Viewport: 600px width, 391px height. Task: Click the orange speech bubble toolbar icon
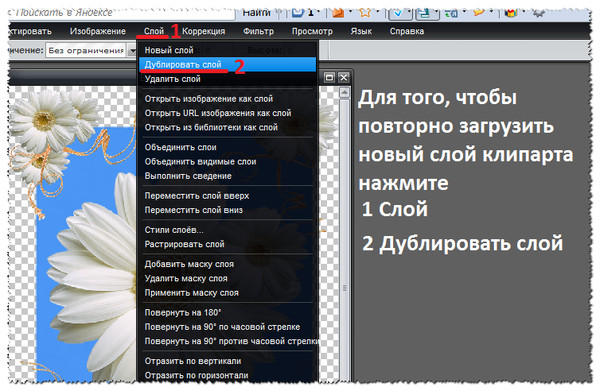479,13
